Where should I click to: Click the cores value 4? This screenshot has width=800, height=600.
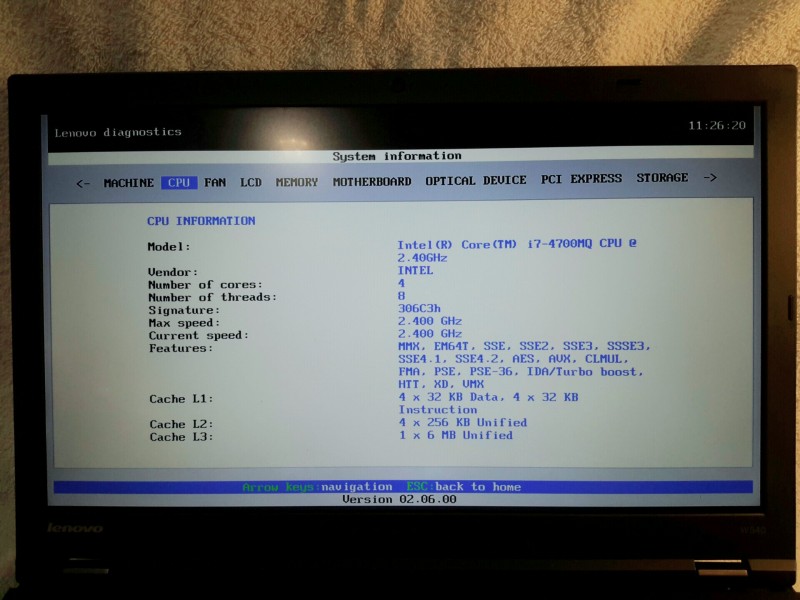tap(402, 283)
